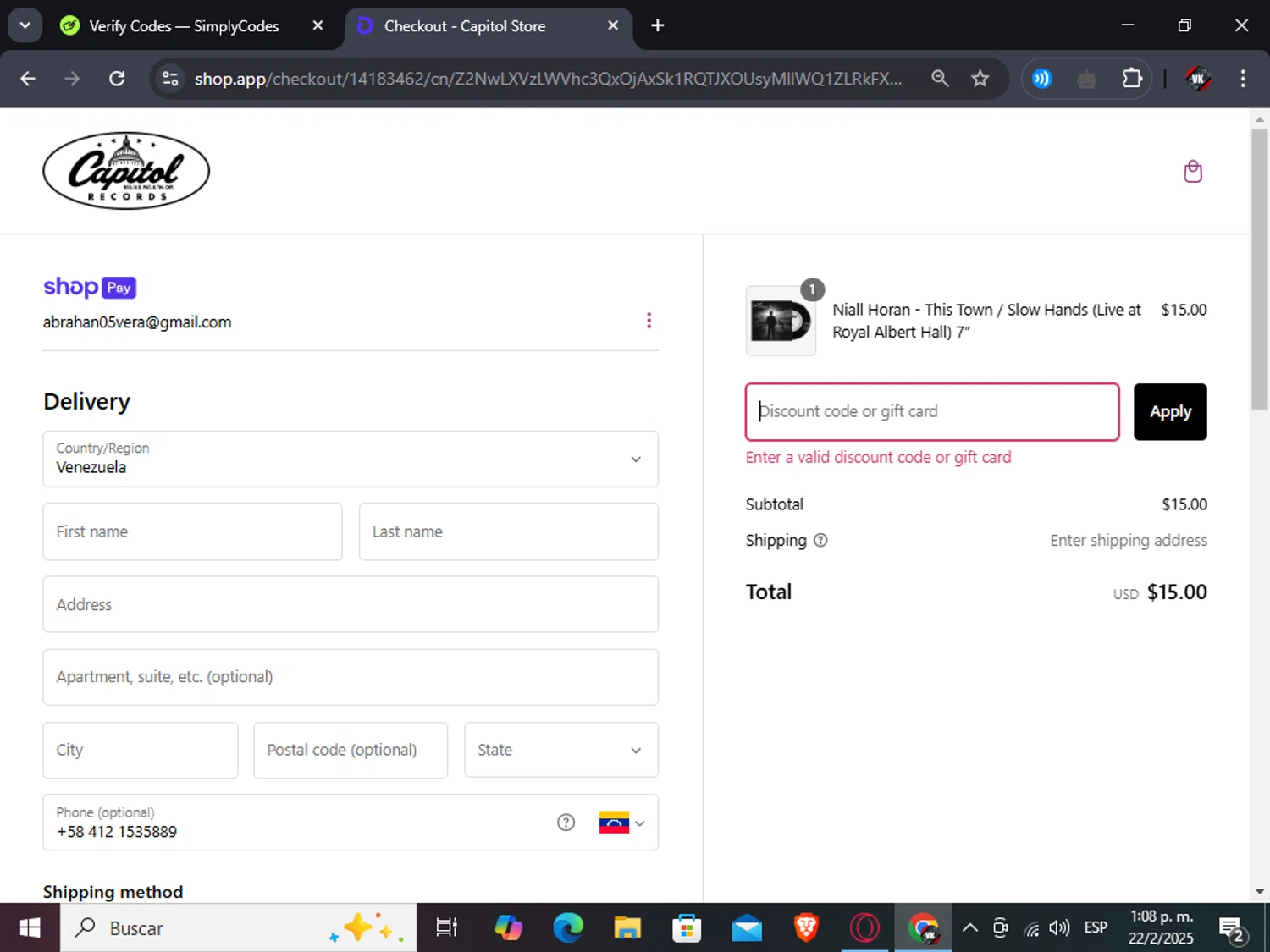Close the Verify Codes — SimplyCodes tab

tap(317, 26)
